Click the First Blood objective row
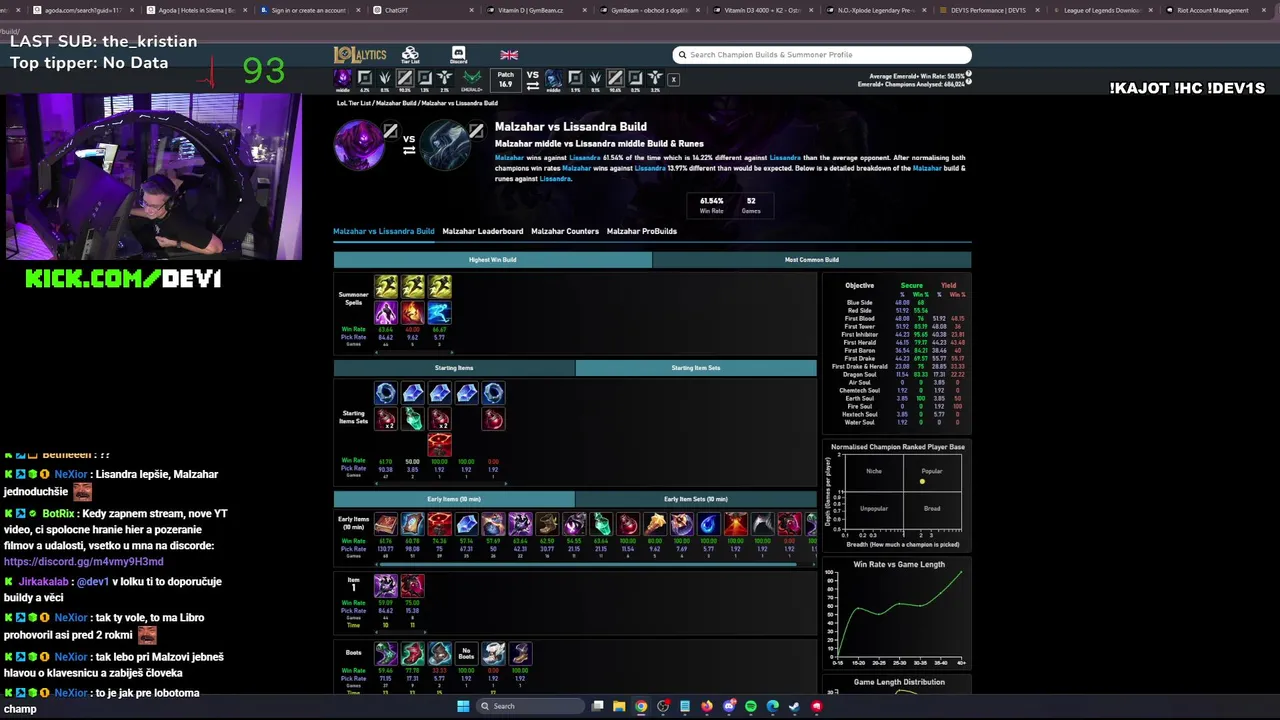The height and width of the screenshot is (720, 1280). tap(897, 319)
